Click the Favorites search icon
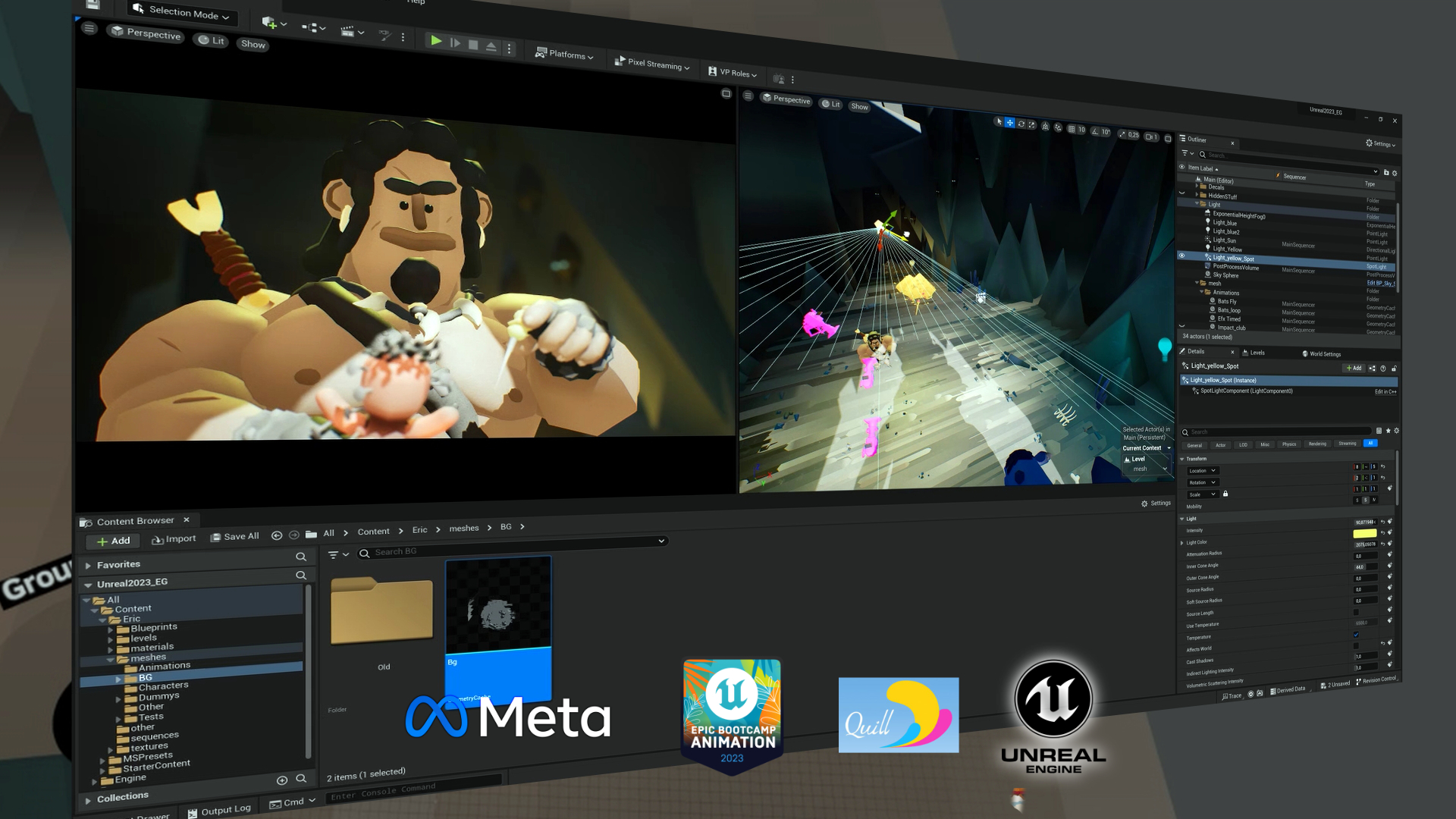This screenshot has width=1456, height=819. (x=301, y=557)
